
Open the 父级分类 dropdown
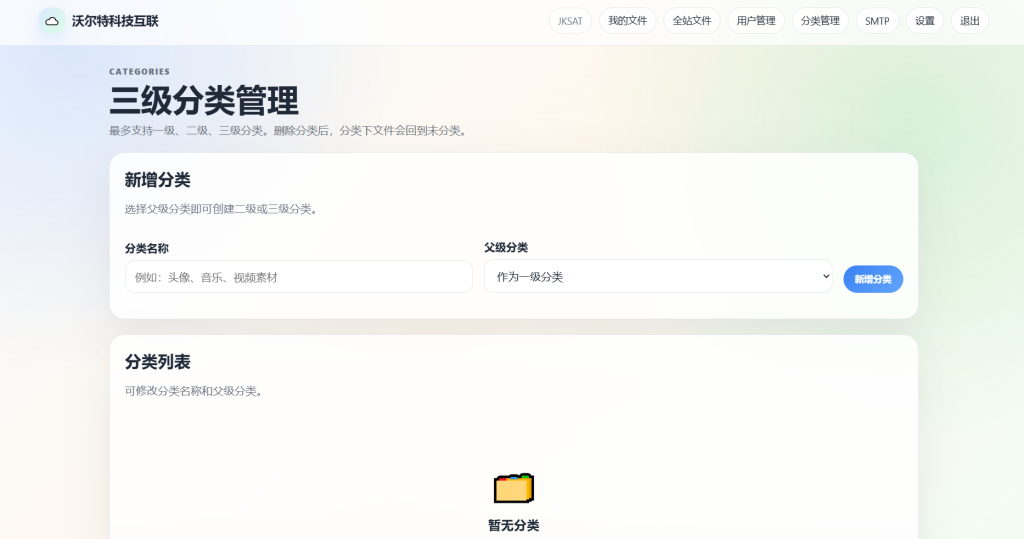(x=658, y=276)
